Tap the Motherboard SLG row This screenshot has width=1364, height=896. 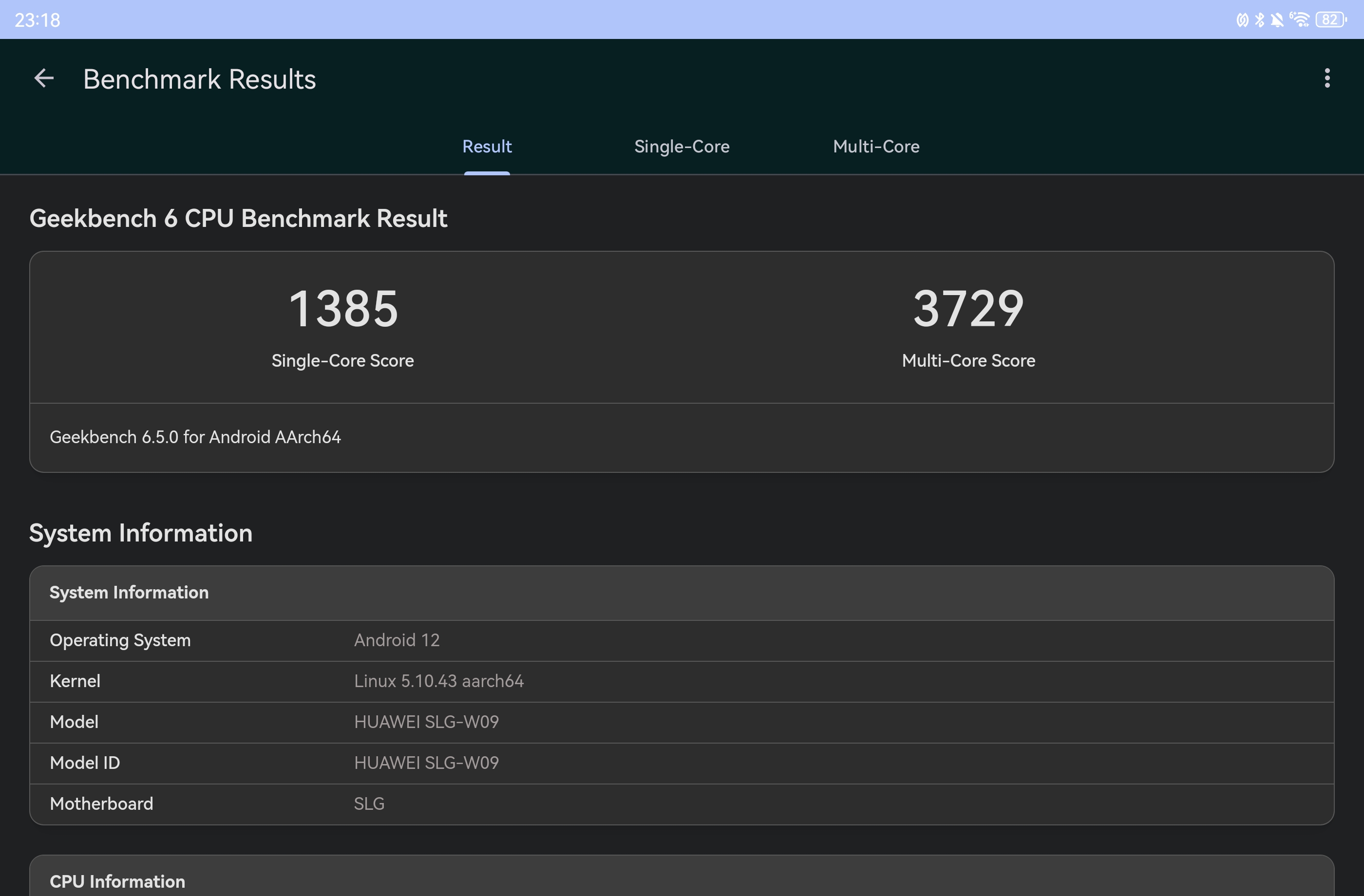(x=682, y=804)
